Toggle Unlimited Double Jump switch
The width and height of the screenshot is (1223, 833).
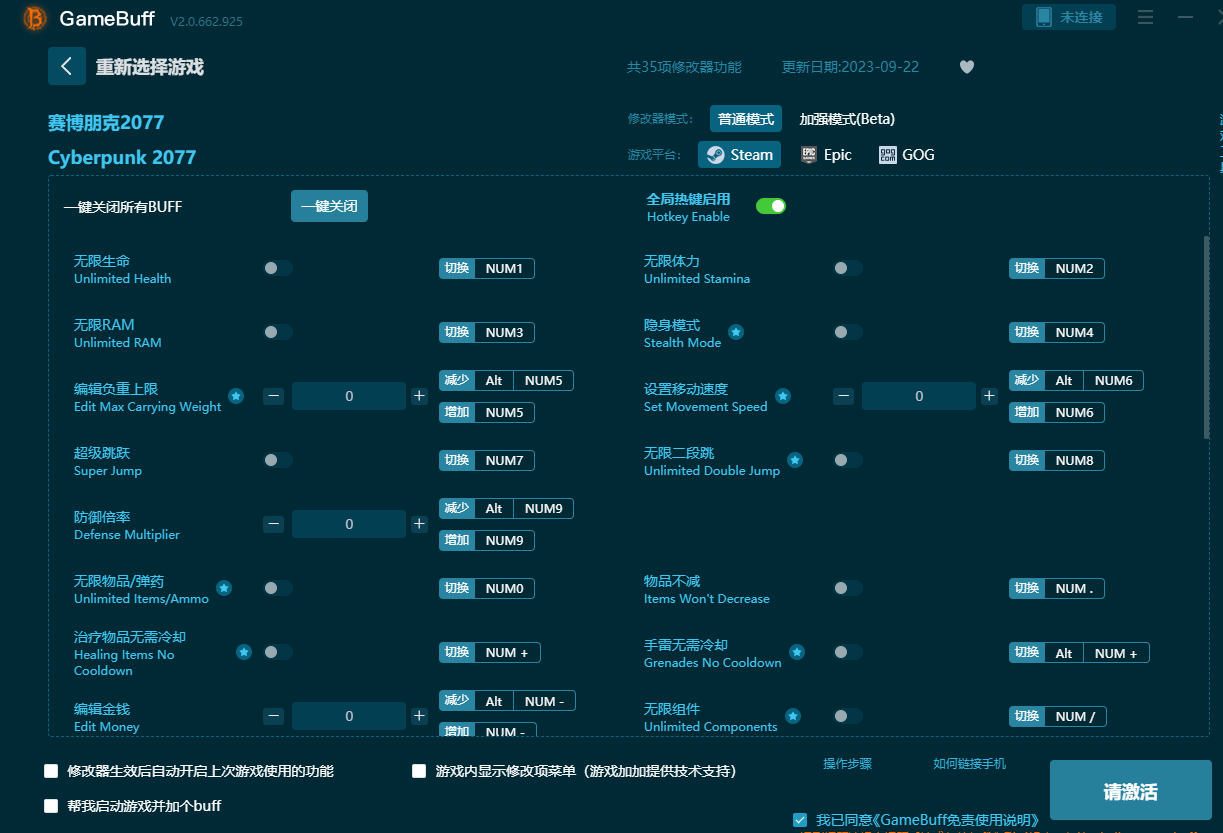(x=848, y=460)
